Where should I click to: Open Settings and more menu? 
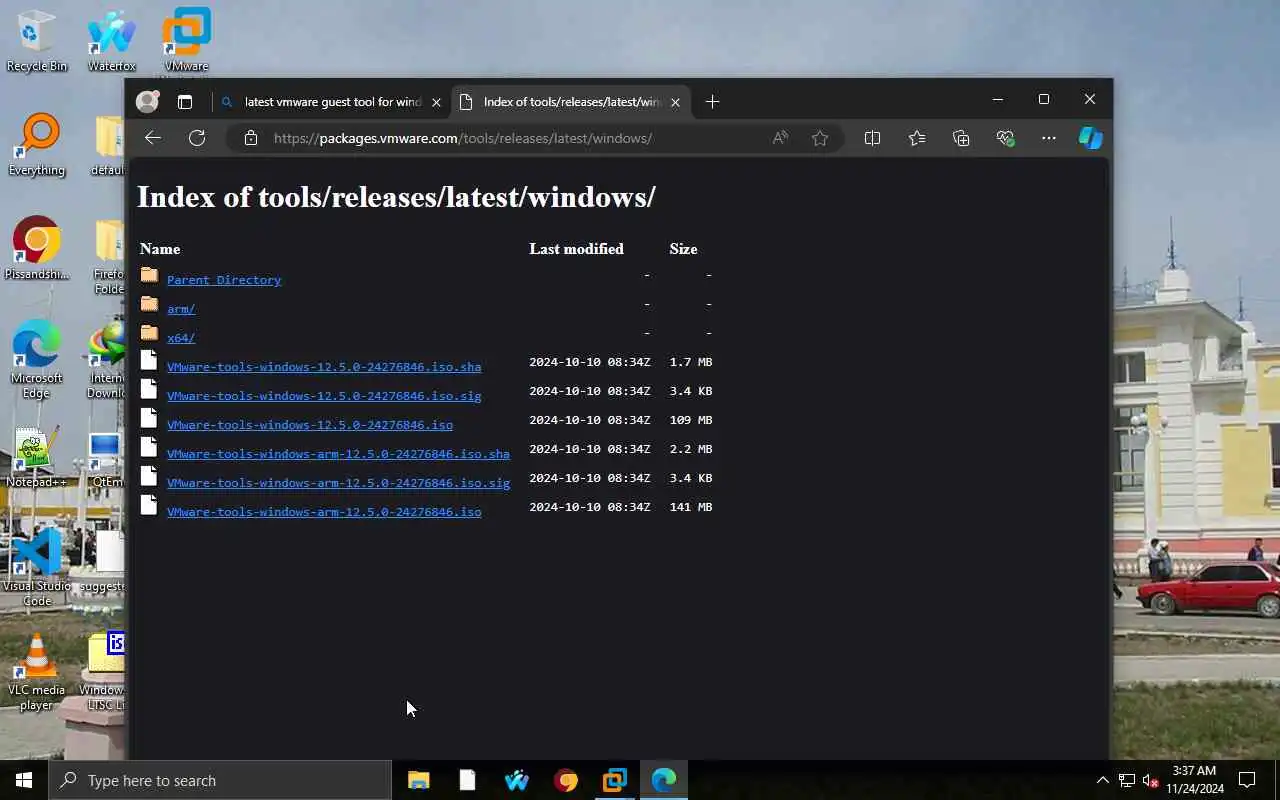click(1048, 138)
